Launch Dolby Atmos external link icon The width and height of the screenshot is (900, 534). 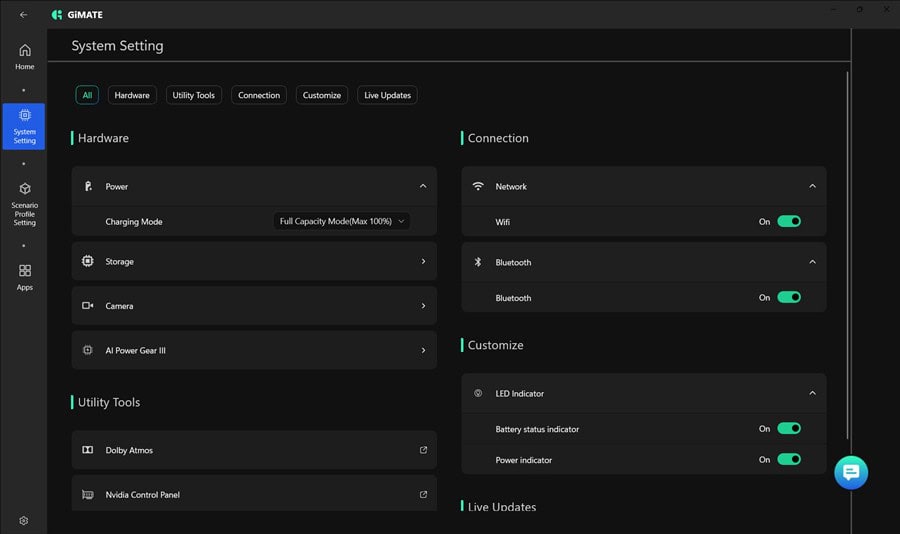tap(423, 450)
